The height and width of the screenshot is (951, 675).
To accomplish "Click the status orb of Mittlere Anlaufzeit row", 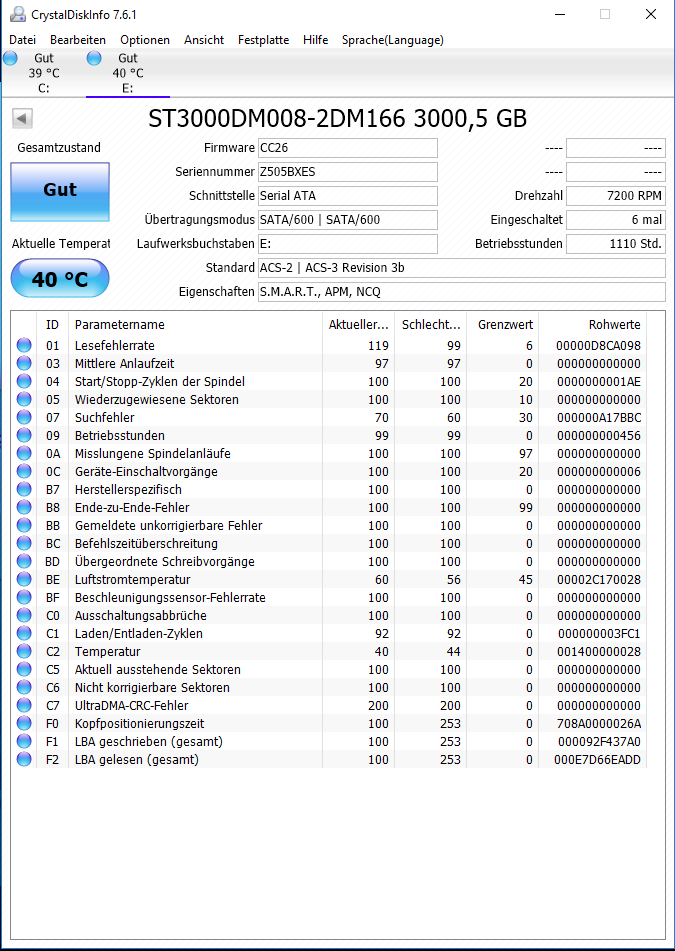I will [24, 364].
